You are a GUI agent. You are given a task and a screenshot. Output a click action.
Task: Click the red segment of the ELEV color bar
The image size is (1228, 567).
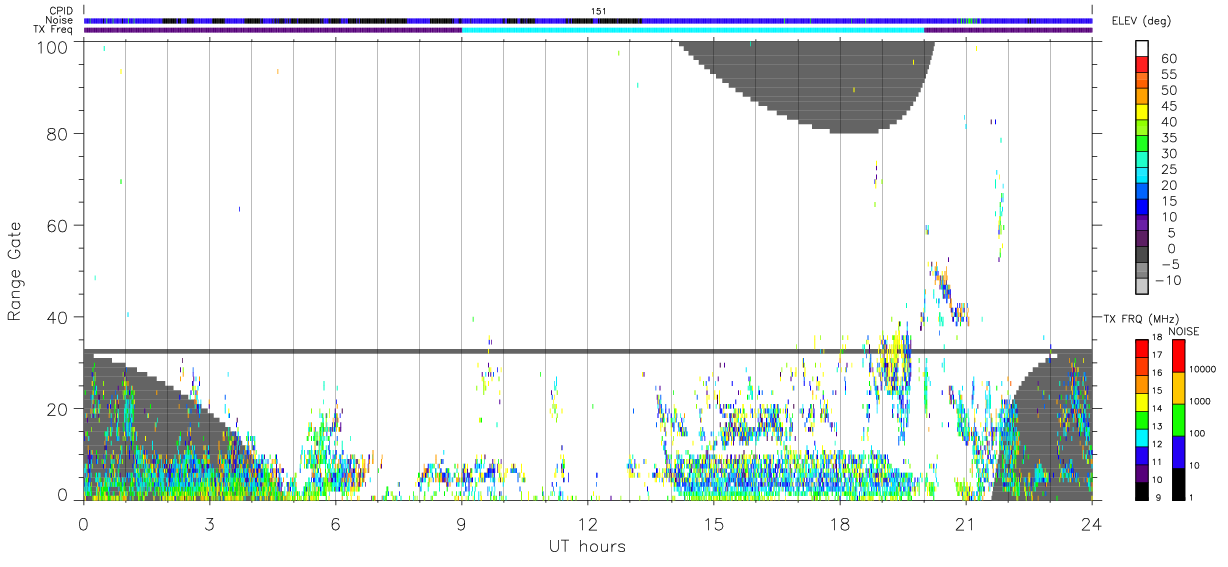point(1142,66)
